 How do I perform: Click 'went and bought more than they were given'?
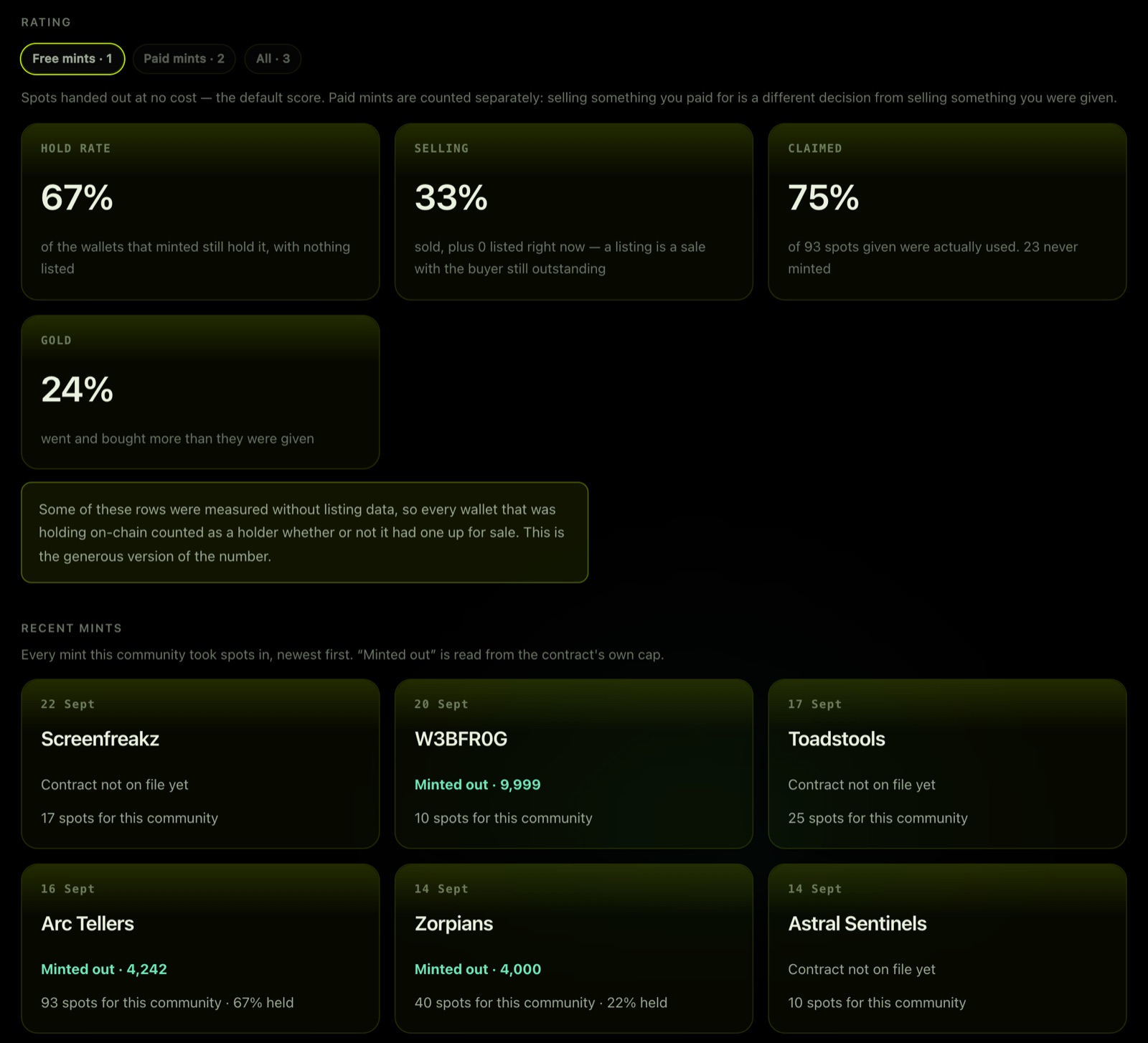click(177, 439)
